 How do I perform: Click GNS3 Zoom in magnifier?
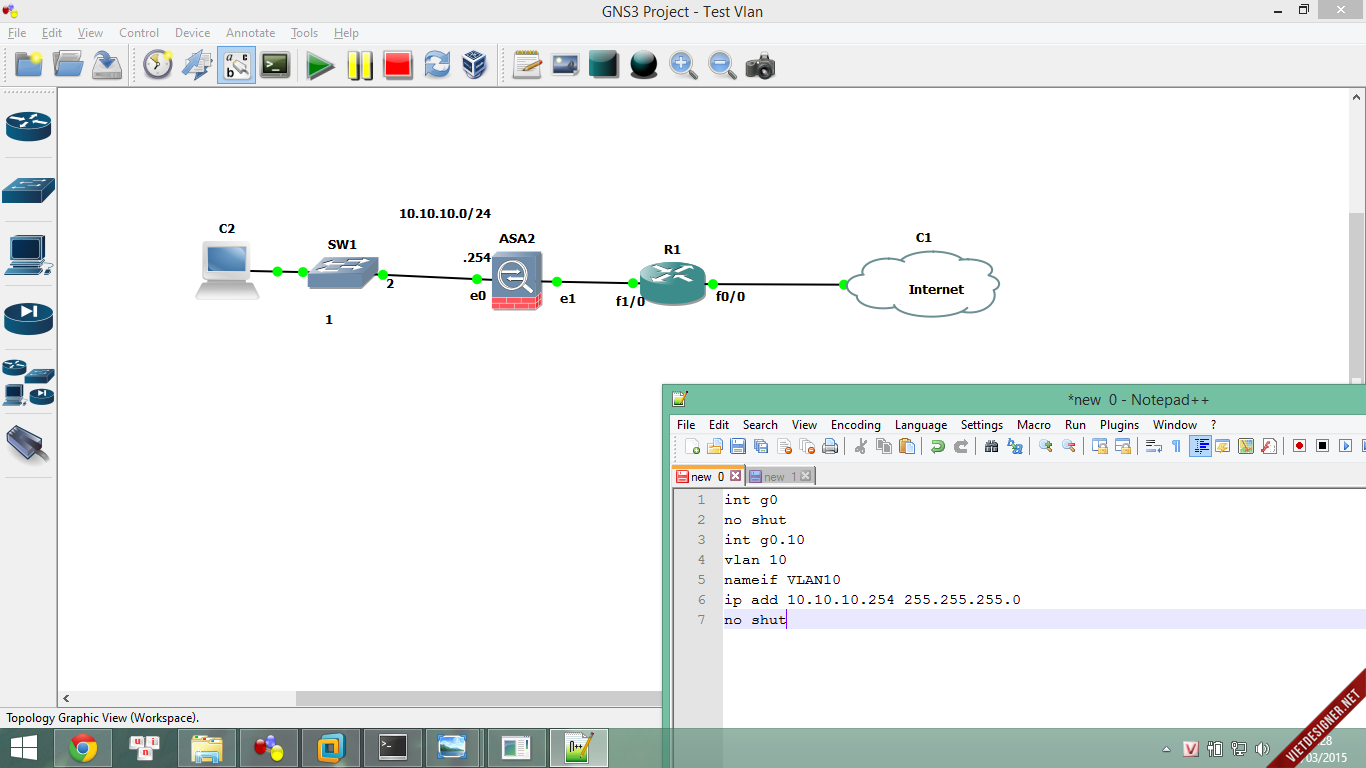pyautogui.click(x=683, y=66)
